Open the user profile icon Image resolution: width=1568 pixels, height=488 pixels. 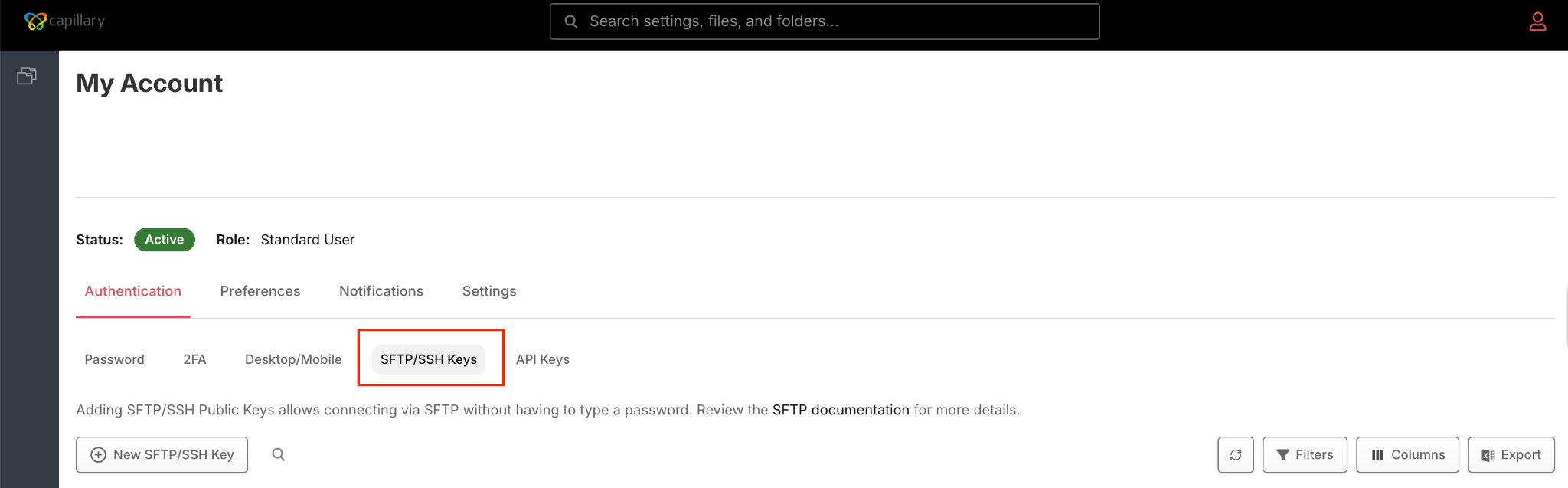click(1537, 21)
